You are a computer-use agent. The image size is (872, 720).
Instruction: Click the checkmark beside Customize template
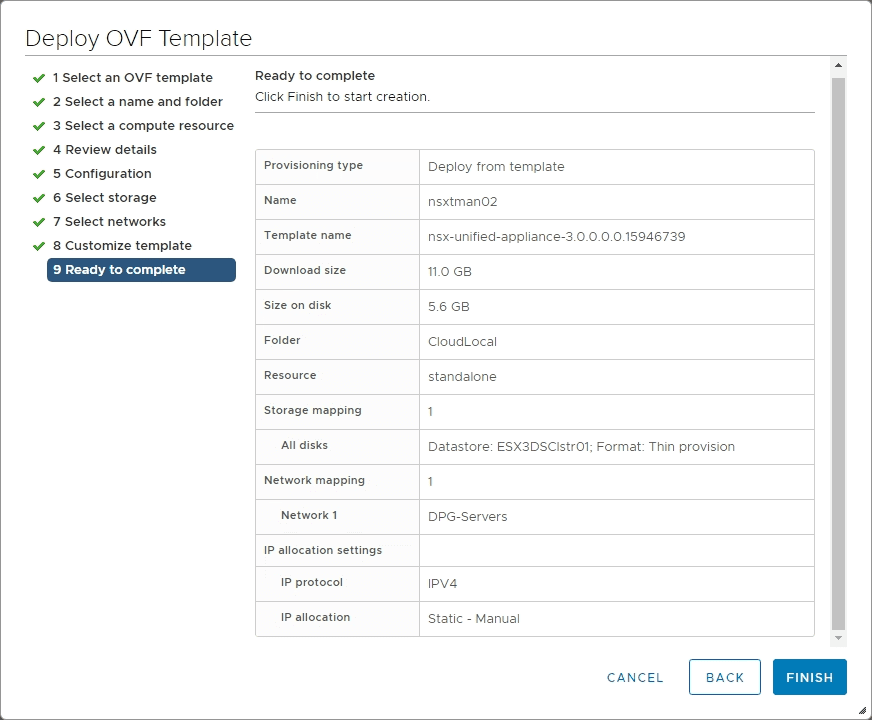point(38,245)
